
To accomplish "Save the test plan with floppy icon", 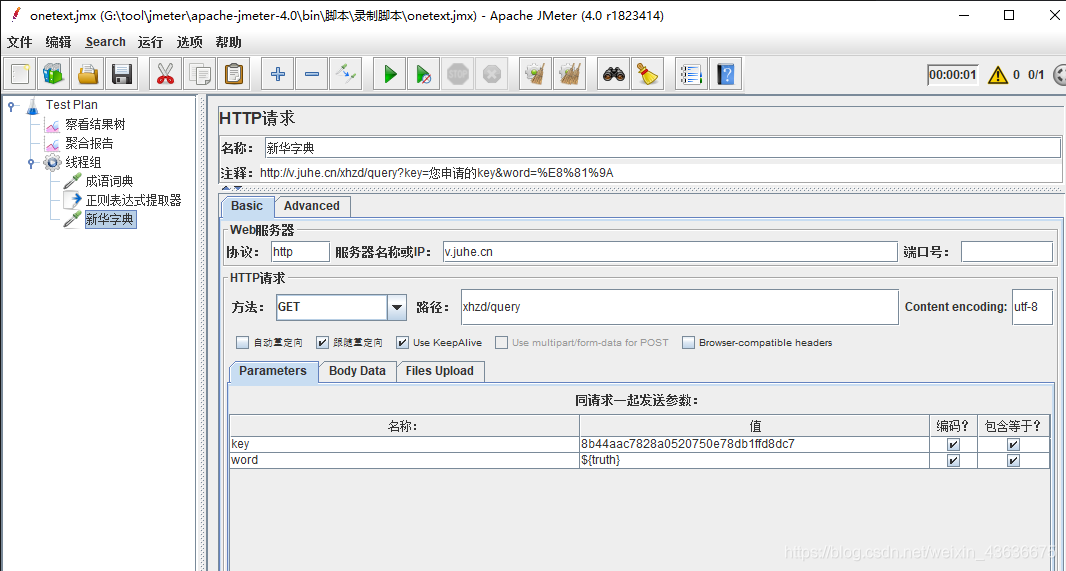I will coord(122,73).
